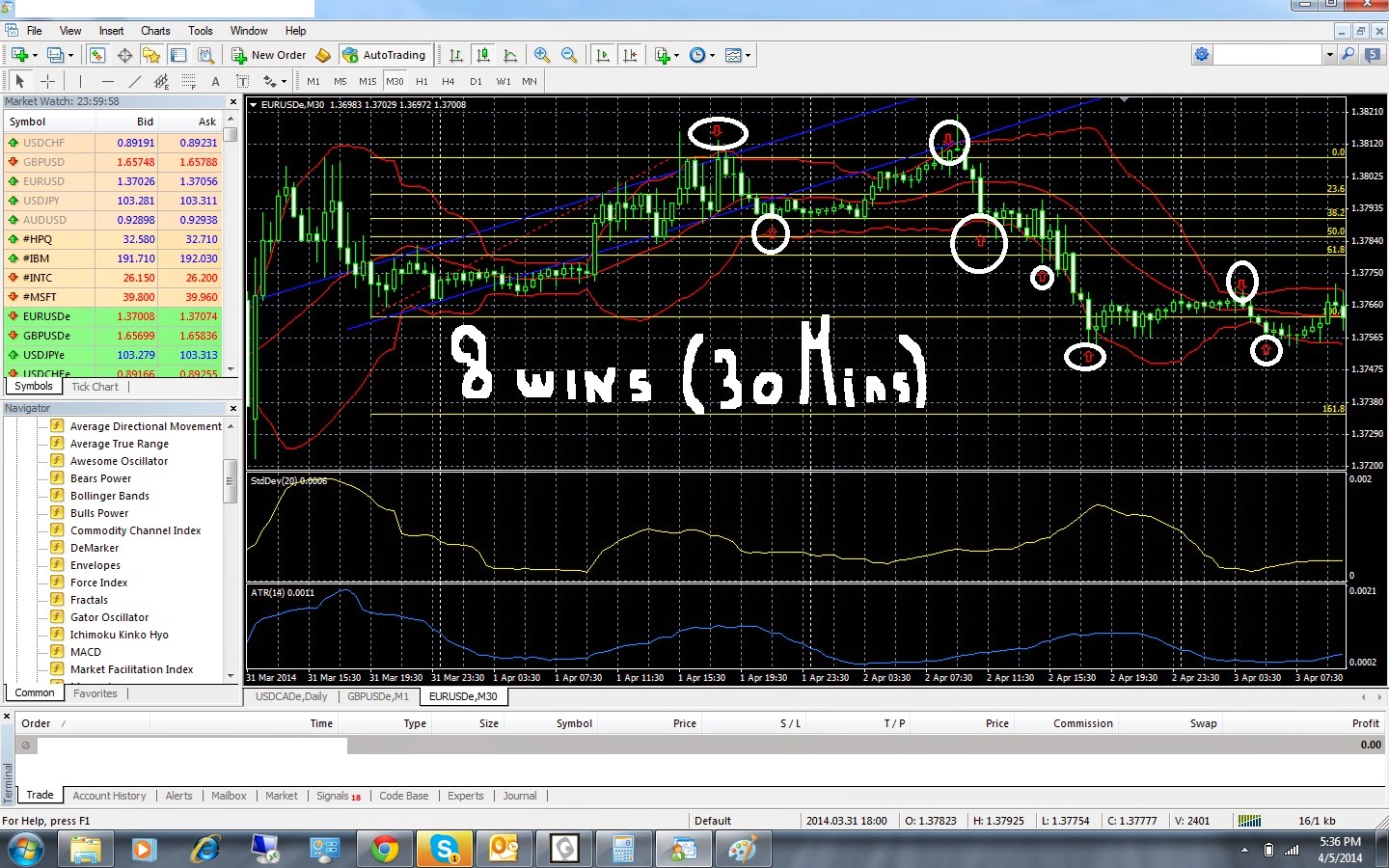This screenshot has width=1389, height=868.
Task: Zoom in on the chart
Action: tap(542, 55)
